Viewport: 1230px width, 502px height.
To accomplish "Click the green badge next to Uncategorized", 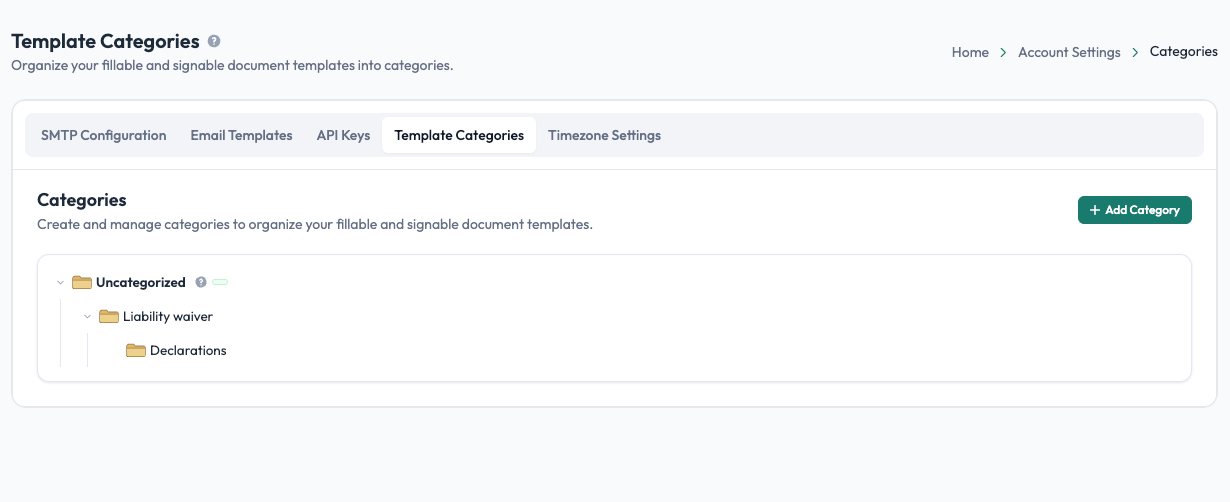I will pyautogui.click(x=220, y=283).
